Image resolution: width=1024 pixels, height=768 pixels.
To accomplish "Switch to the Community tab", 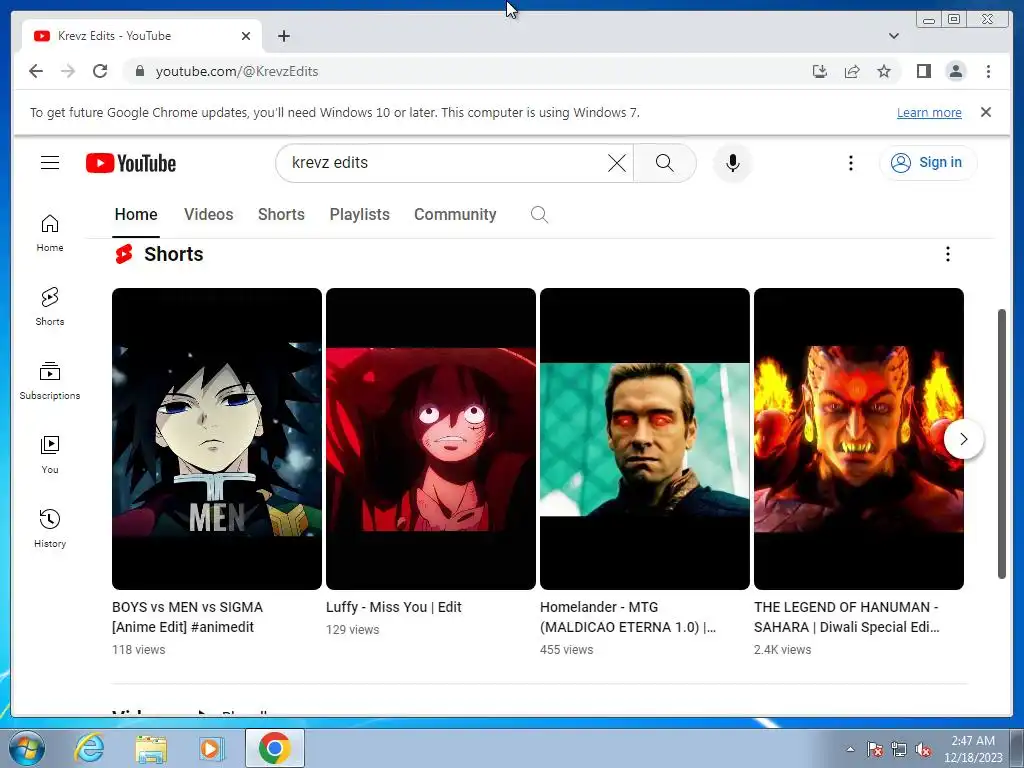I will coord(455,214).
